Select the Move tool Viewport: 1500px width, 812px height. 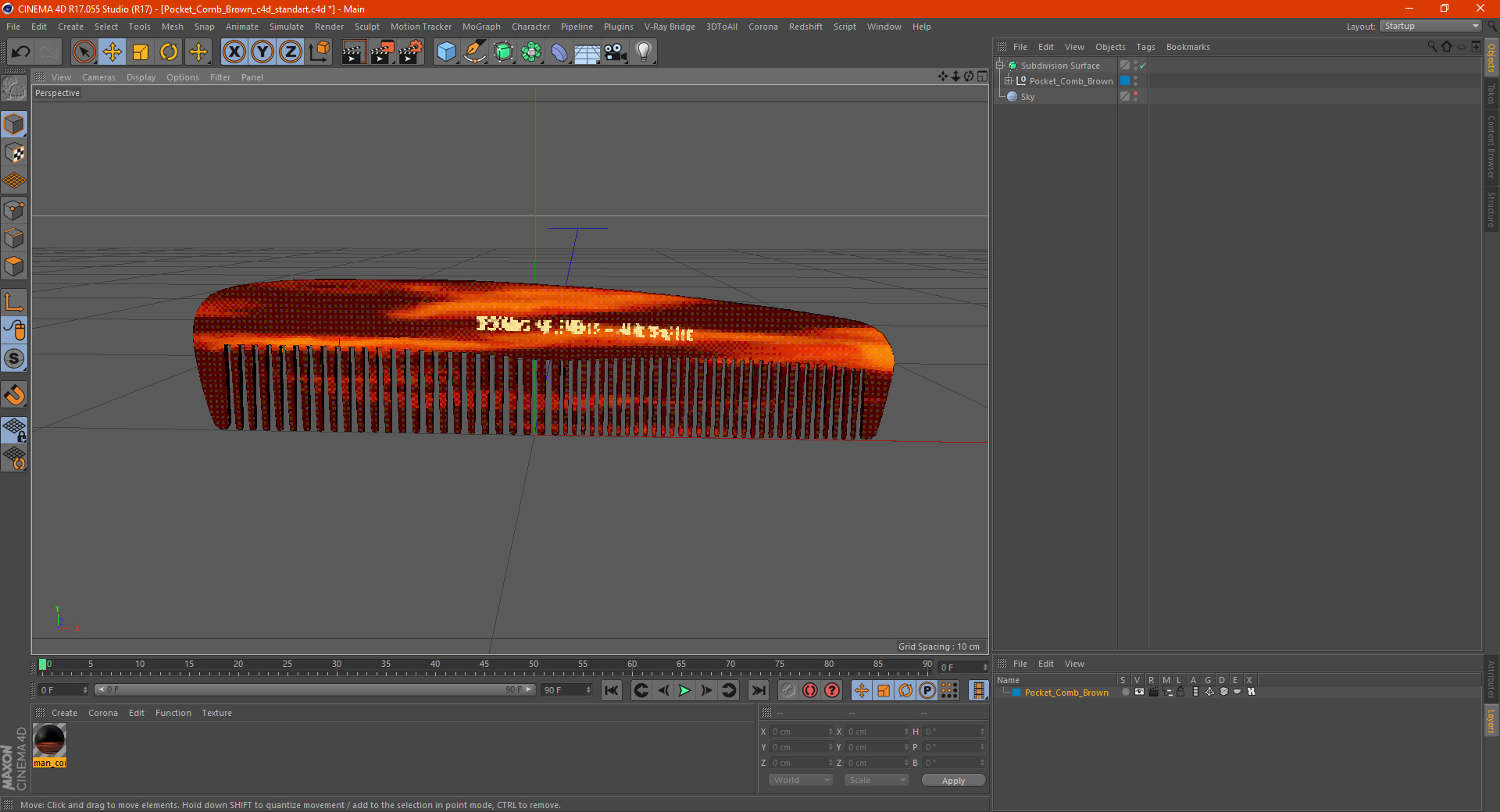click(x=112, y=52)
